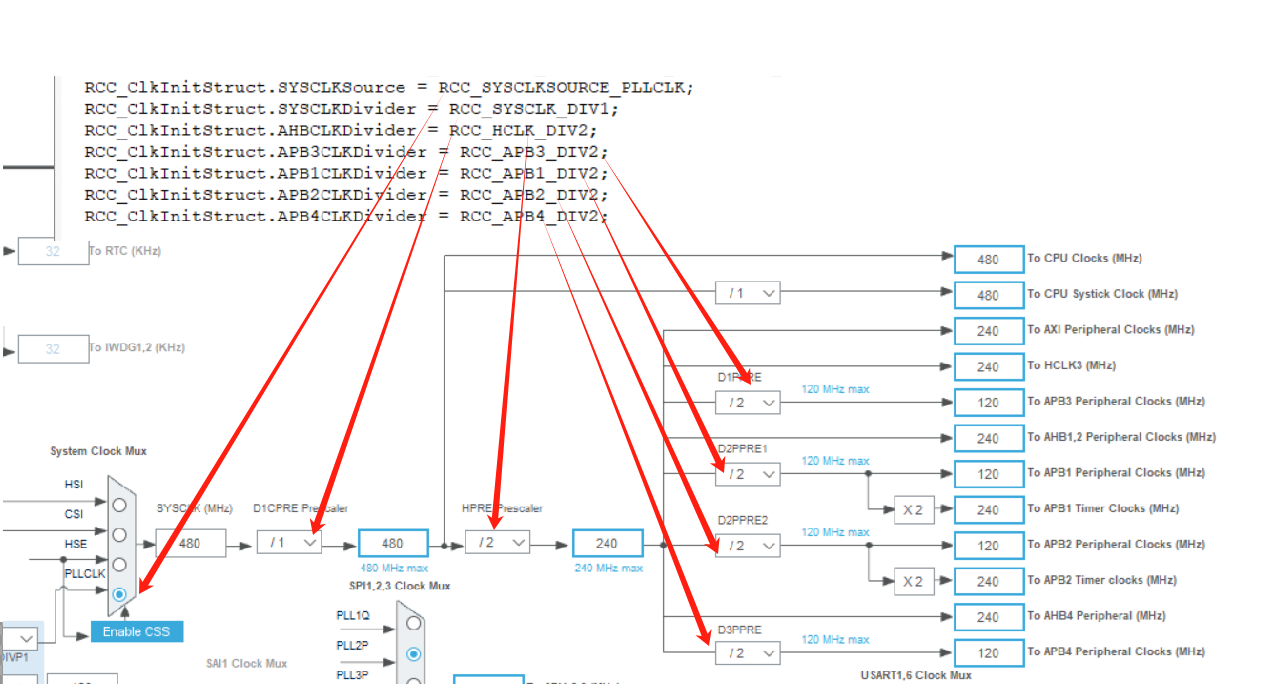The image size is (1280, 684).
Task: Open the D1CPRE Prescaler dropdown
Action: pos(289,542)
